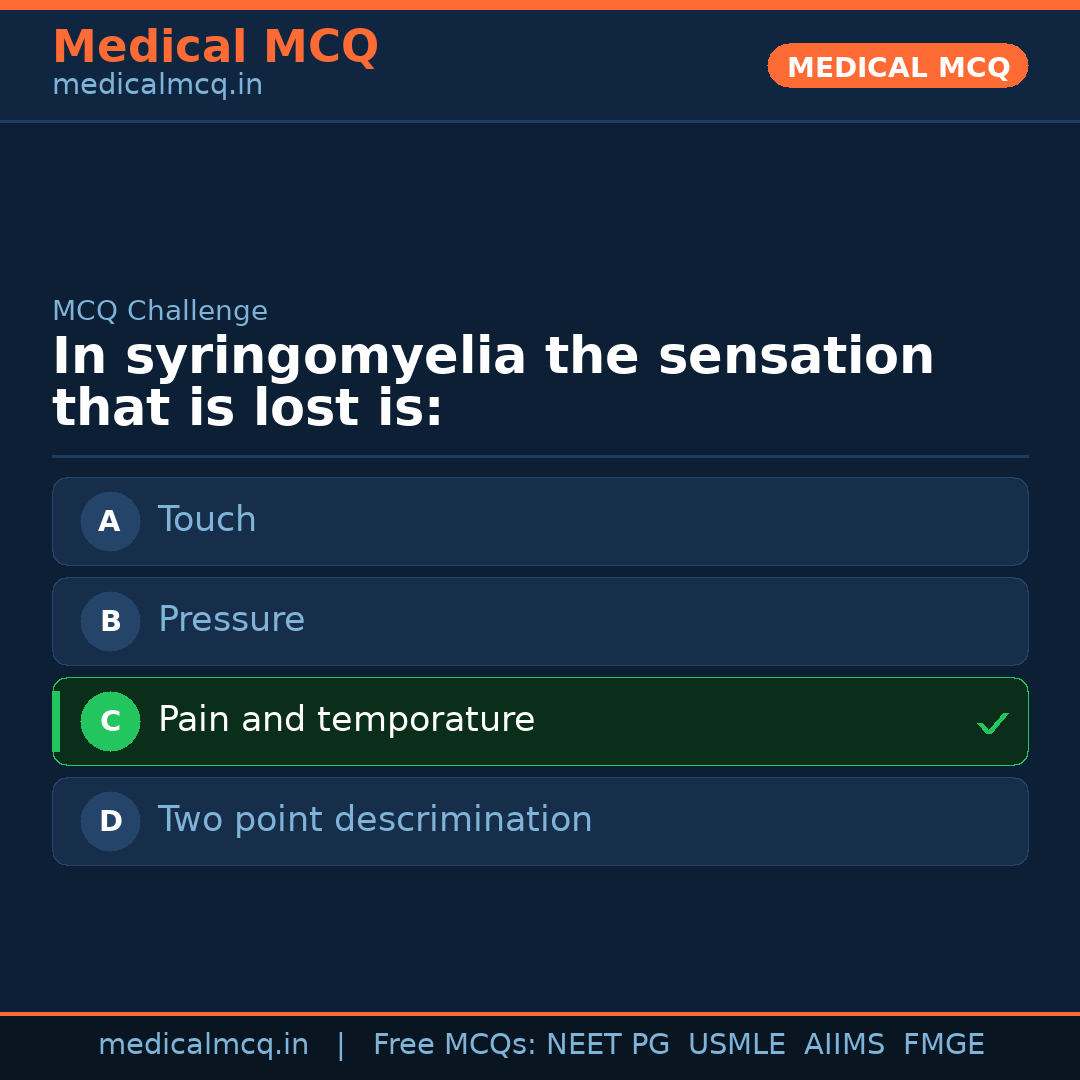The height and width of the screenshot is (1080, 1080).
Task: Click the letter A circle icon
Action: pyautogui.click(x=110, y=521)
